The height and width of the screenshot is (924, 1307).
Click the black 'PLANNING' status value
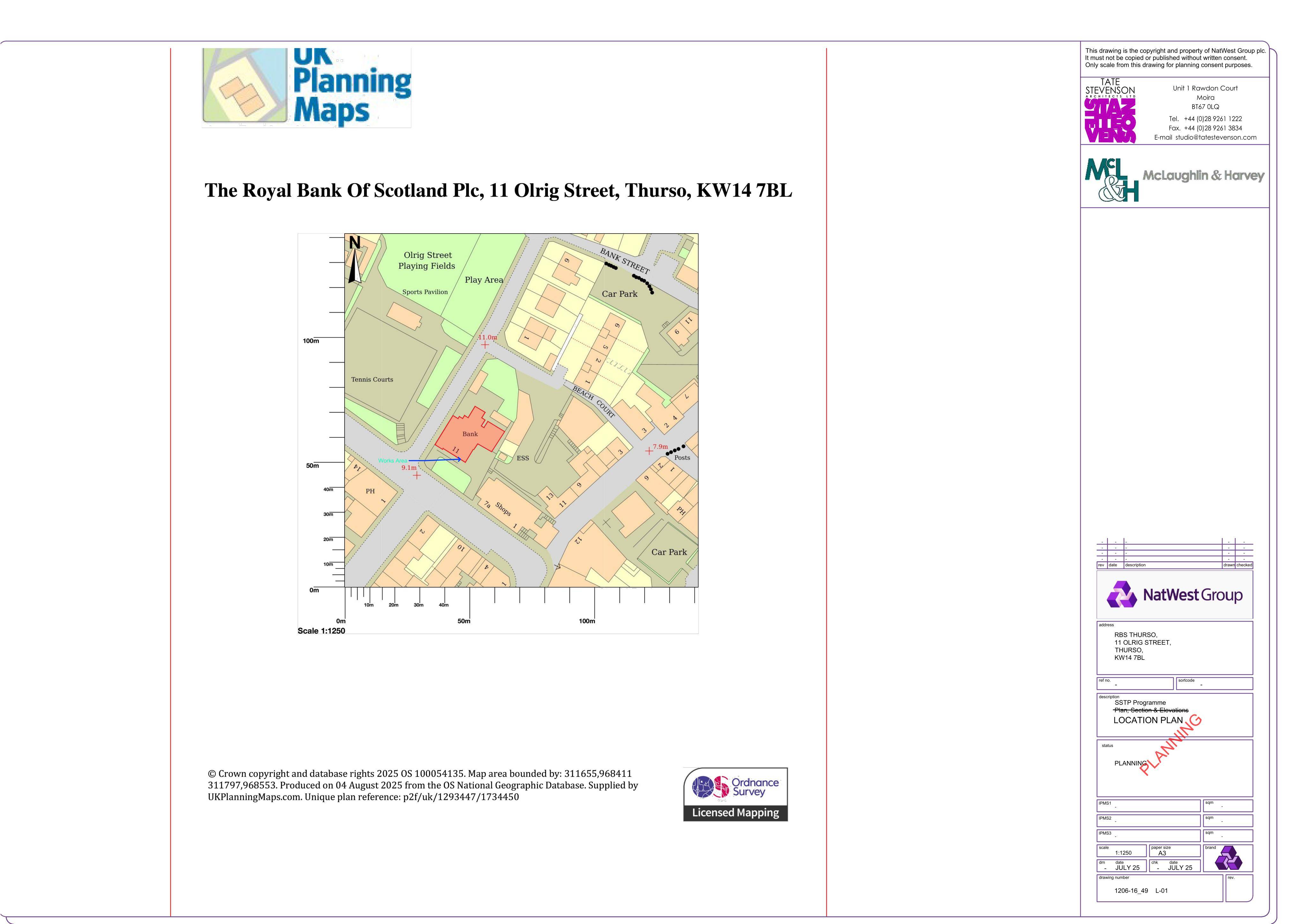point(1131,764)
